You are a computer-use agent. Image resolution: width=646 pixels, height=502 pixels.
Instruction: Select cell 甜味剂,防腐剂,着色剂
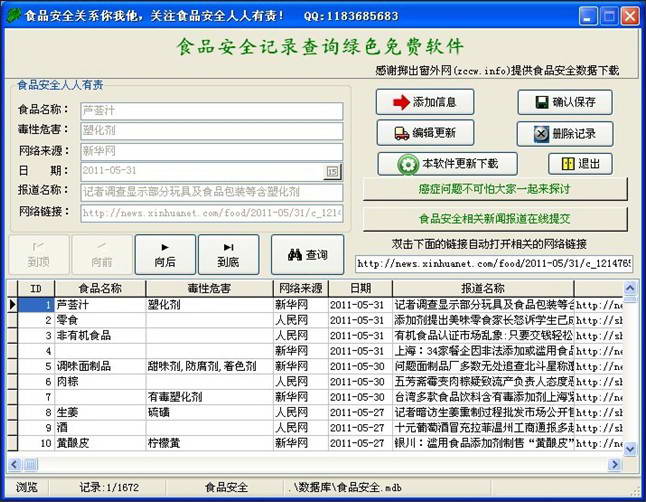[x=209, y=366]
